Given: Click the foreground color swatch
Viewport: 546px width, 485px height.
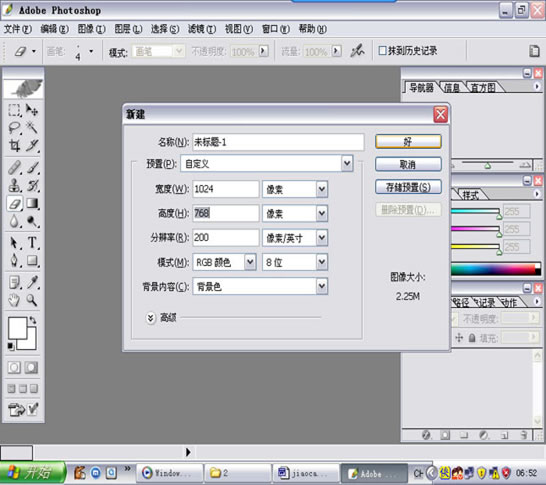Looking at the screenshot, I should (17, 327).
